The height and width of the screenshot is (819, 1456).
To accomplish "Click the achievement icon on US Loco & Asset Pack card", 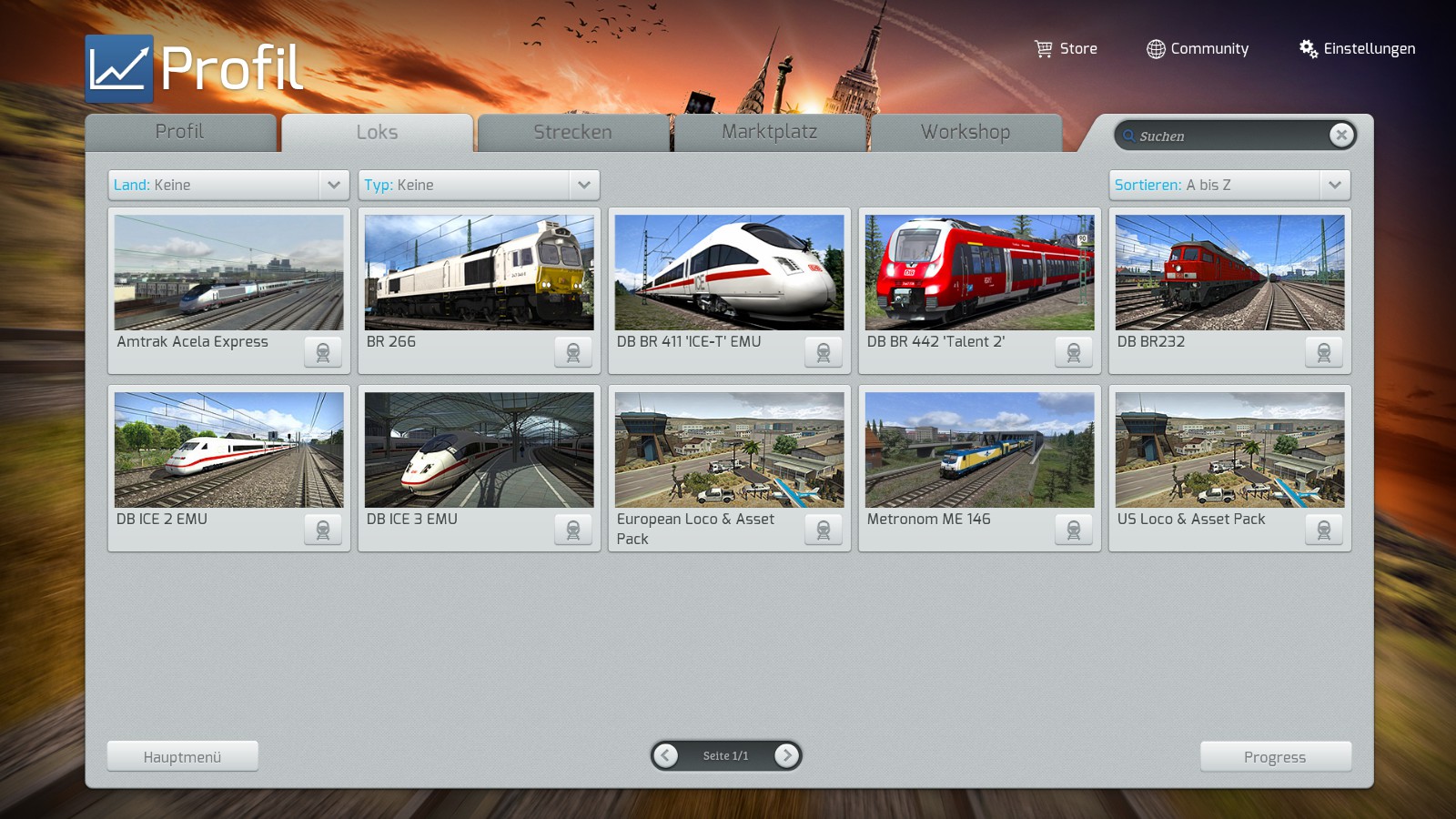I will point(1324,530).
